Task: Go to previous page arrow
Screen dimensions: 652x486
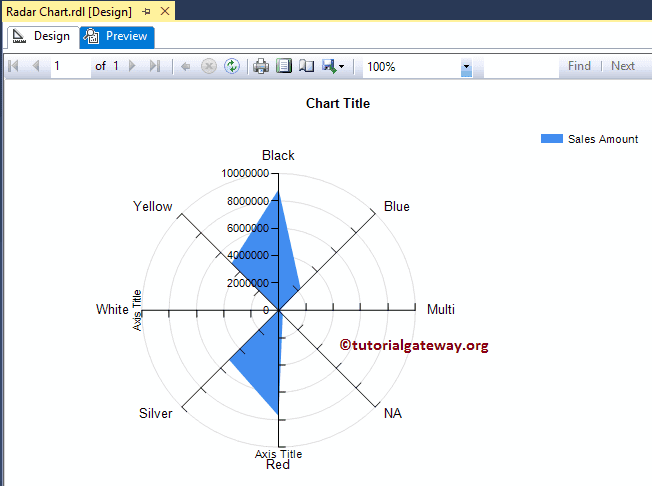Action: [36, 66]
